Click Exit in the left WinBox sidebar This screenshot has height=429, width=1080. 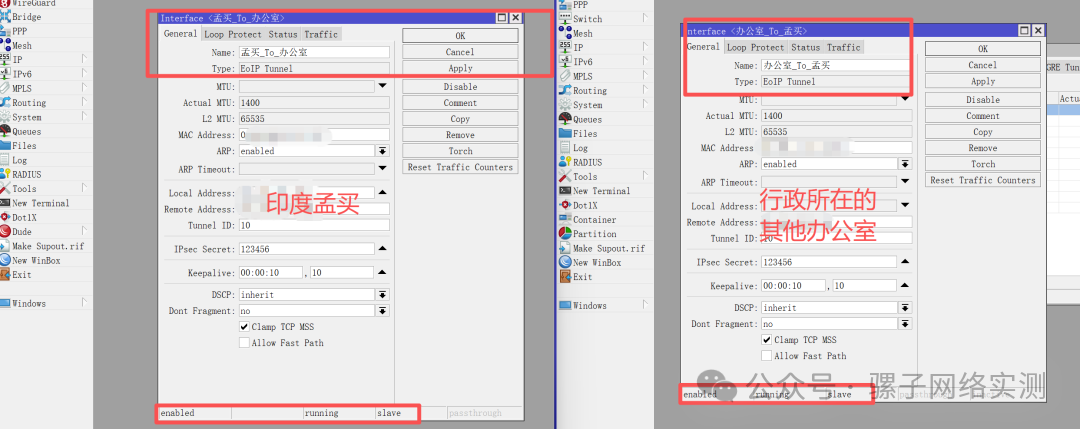click(x=21, y=275)
